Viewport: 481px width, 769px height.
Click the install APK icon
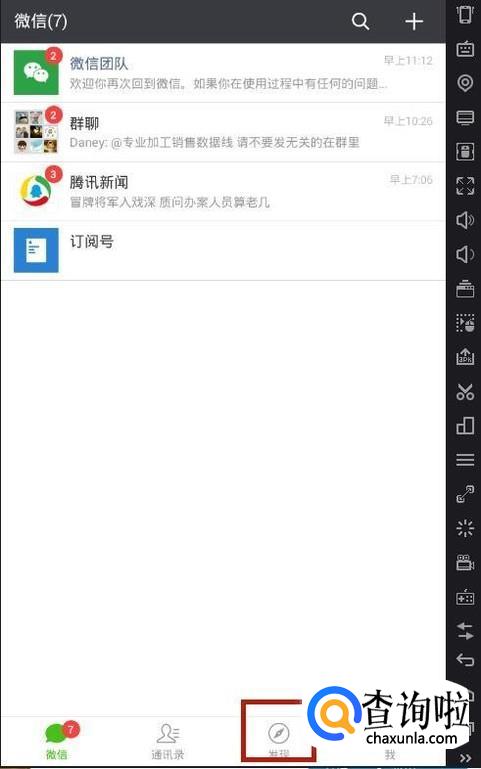(465, 357)
